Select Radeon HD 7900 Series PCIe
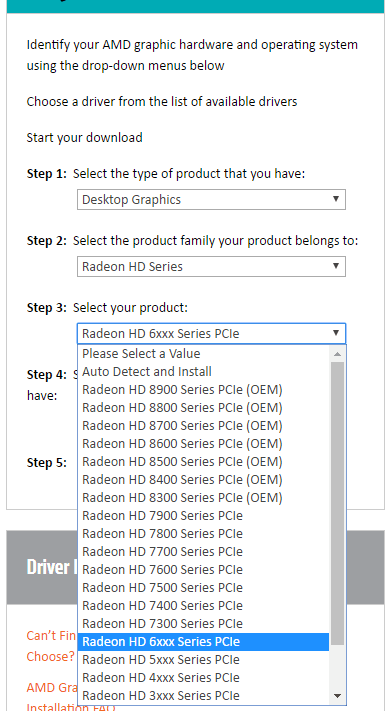 (x=204, y=516)
